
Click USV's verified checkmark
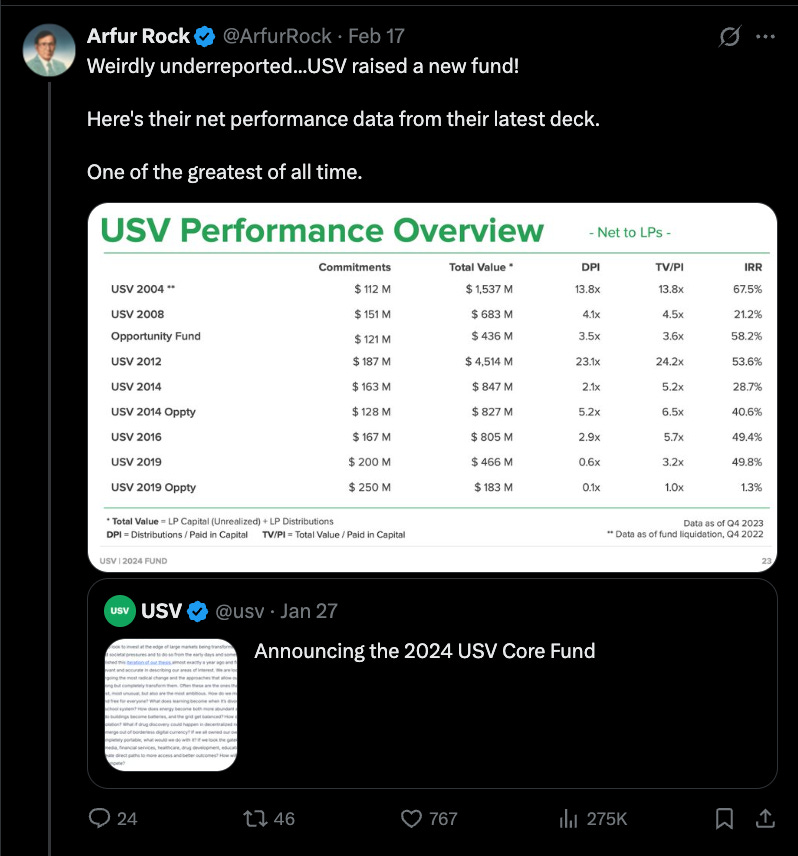point(197,611)
